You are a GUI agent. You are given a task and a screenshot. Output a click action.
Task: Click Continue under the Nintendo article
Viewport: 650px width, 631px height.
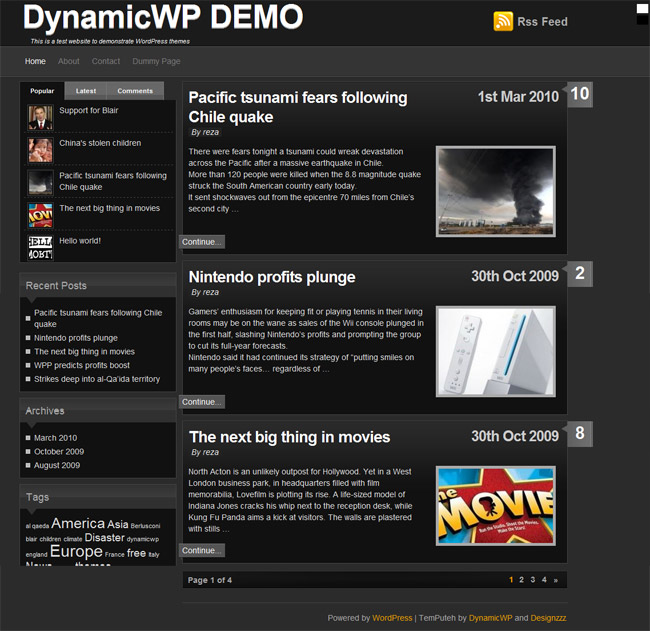202,402
